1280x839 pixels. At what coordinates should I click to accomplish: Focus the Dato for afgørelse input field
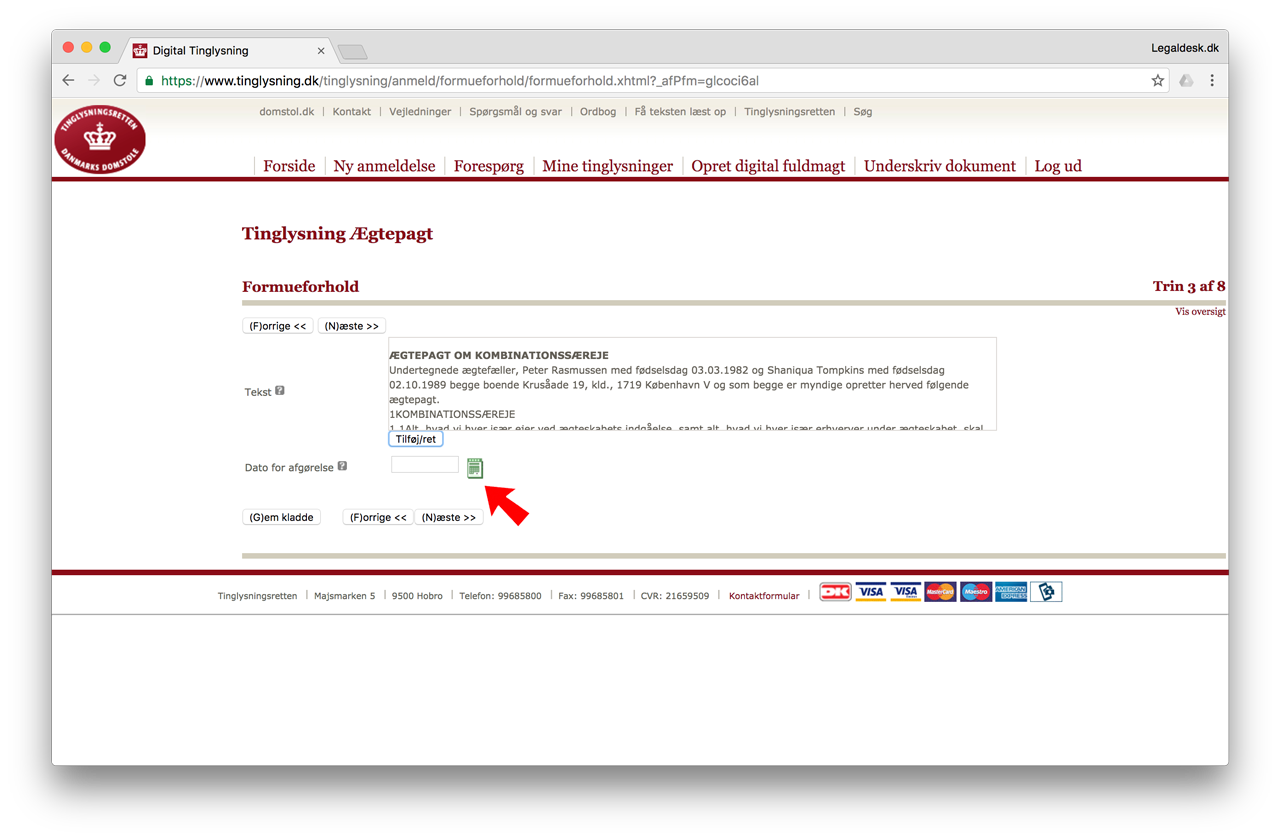[425, 465]
